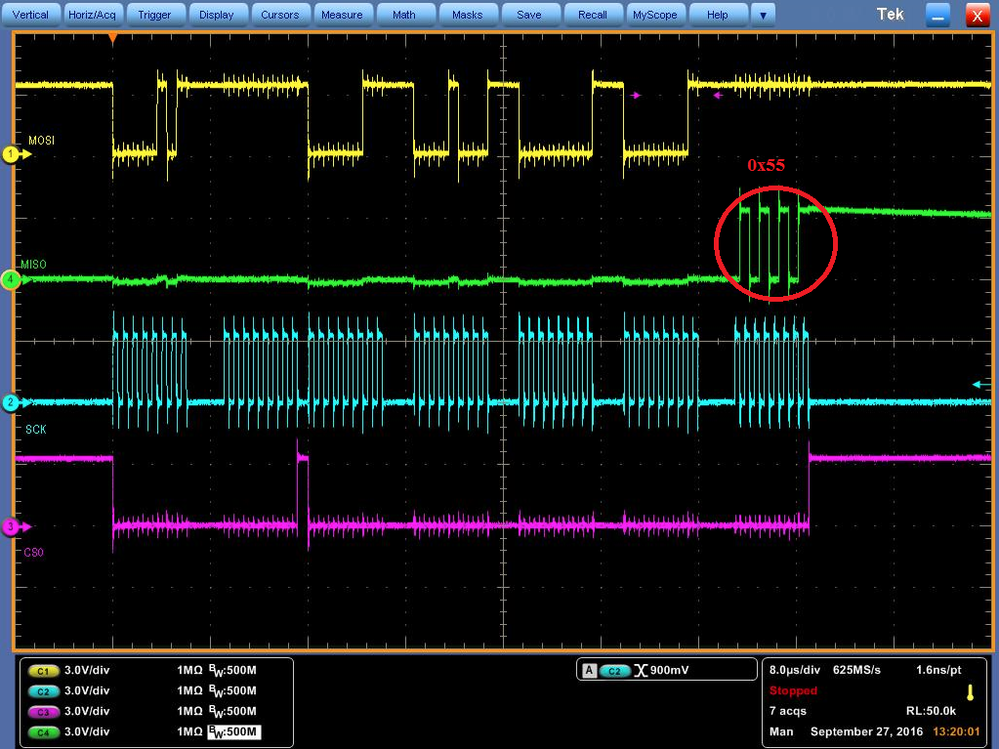The height and width of the screenshot is (749, 999).
Task: Open the Math menu
Action: point(403,15)
